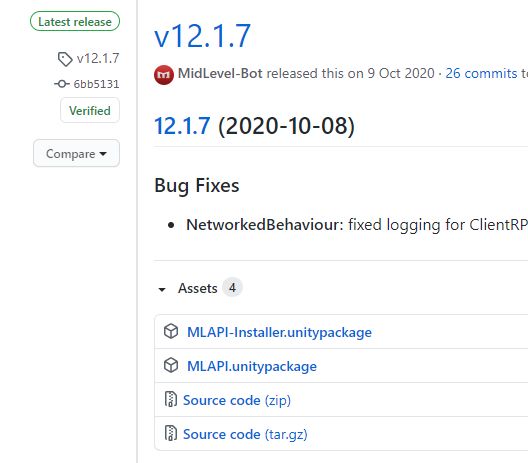Click the commit icon next to 6bb5131
The width and height of the screenshot is (528, 463).
(62, 84)
